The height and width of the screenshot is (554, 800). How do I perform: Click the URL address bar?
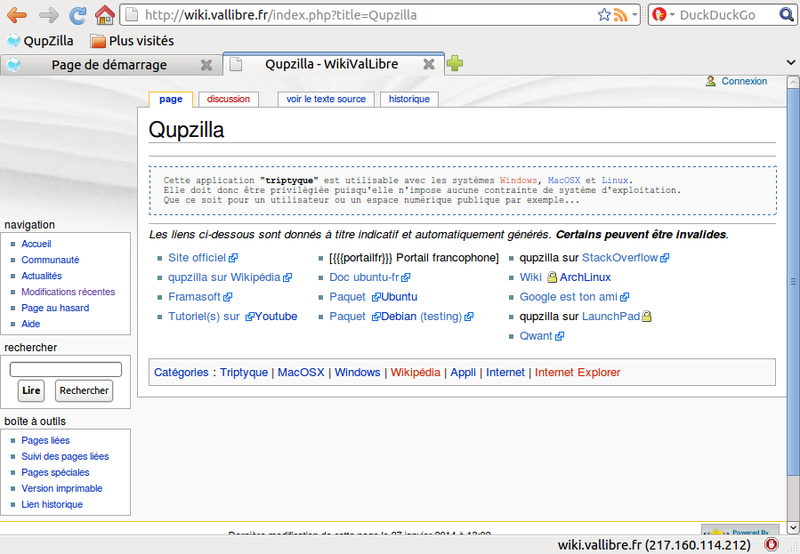[360, 15]
